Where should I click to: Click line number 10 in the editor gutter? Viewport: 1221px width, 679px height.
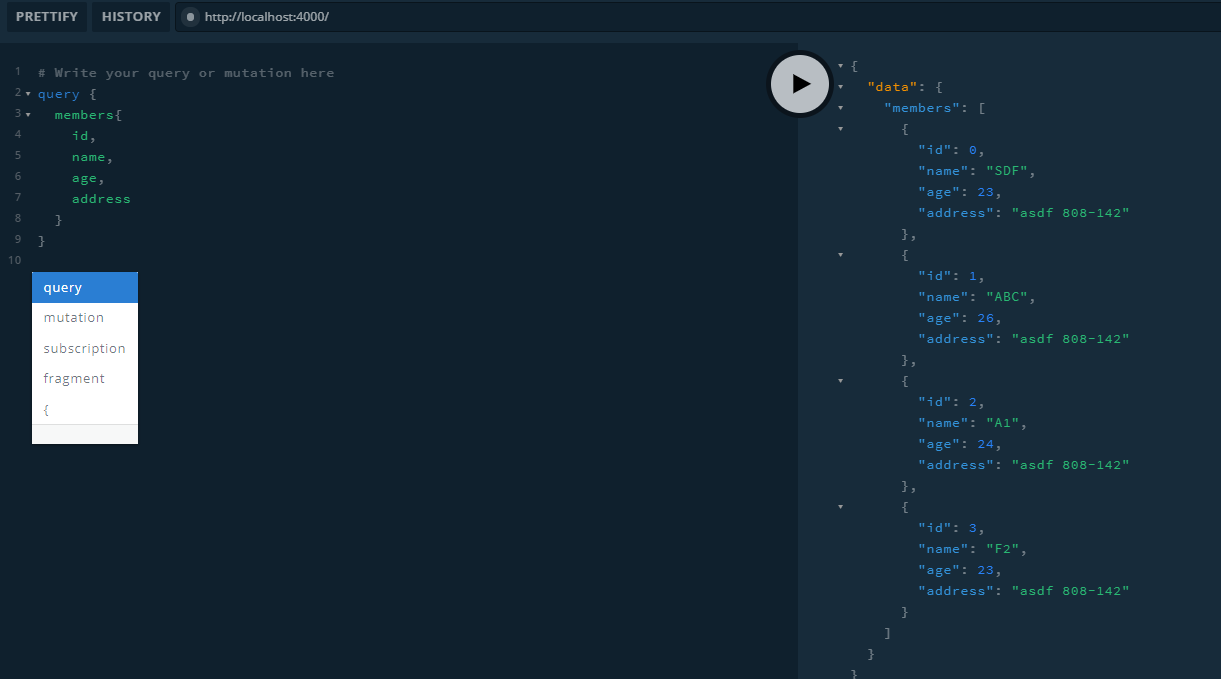click(x=14, y=260)
